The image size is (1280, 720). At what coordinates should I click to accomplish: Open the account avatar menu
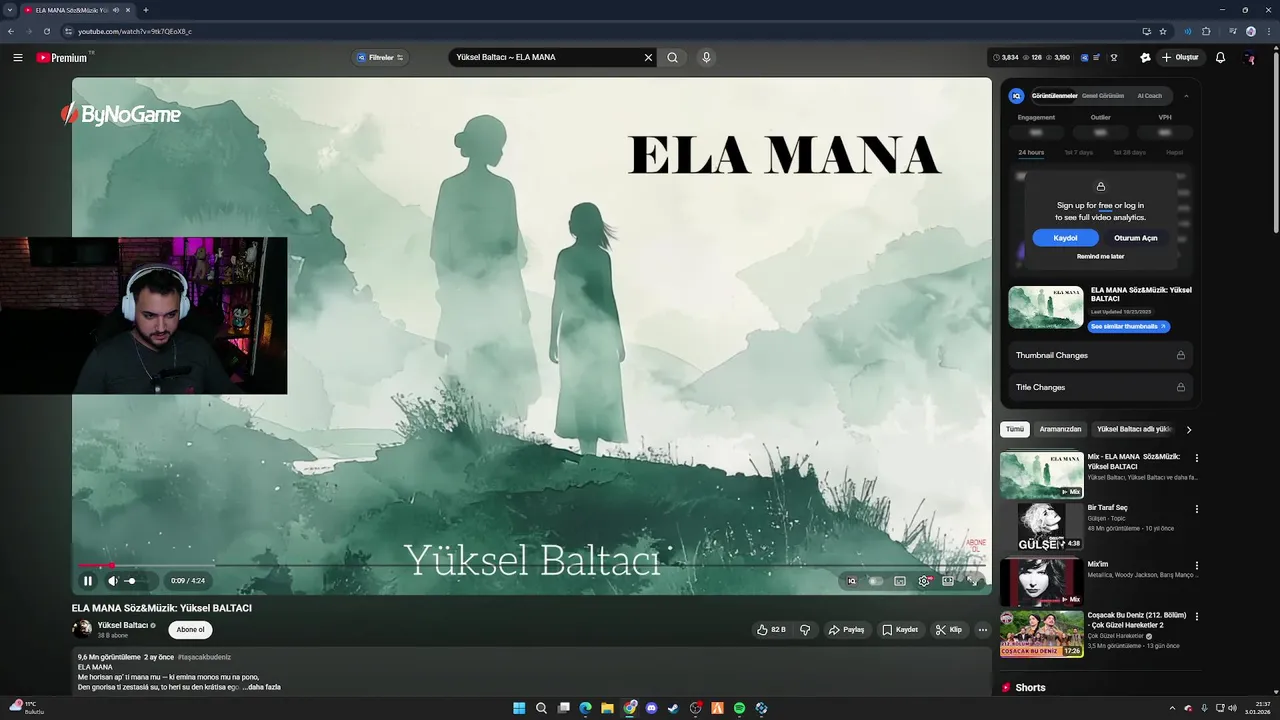(x=1250, y=58)
